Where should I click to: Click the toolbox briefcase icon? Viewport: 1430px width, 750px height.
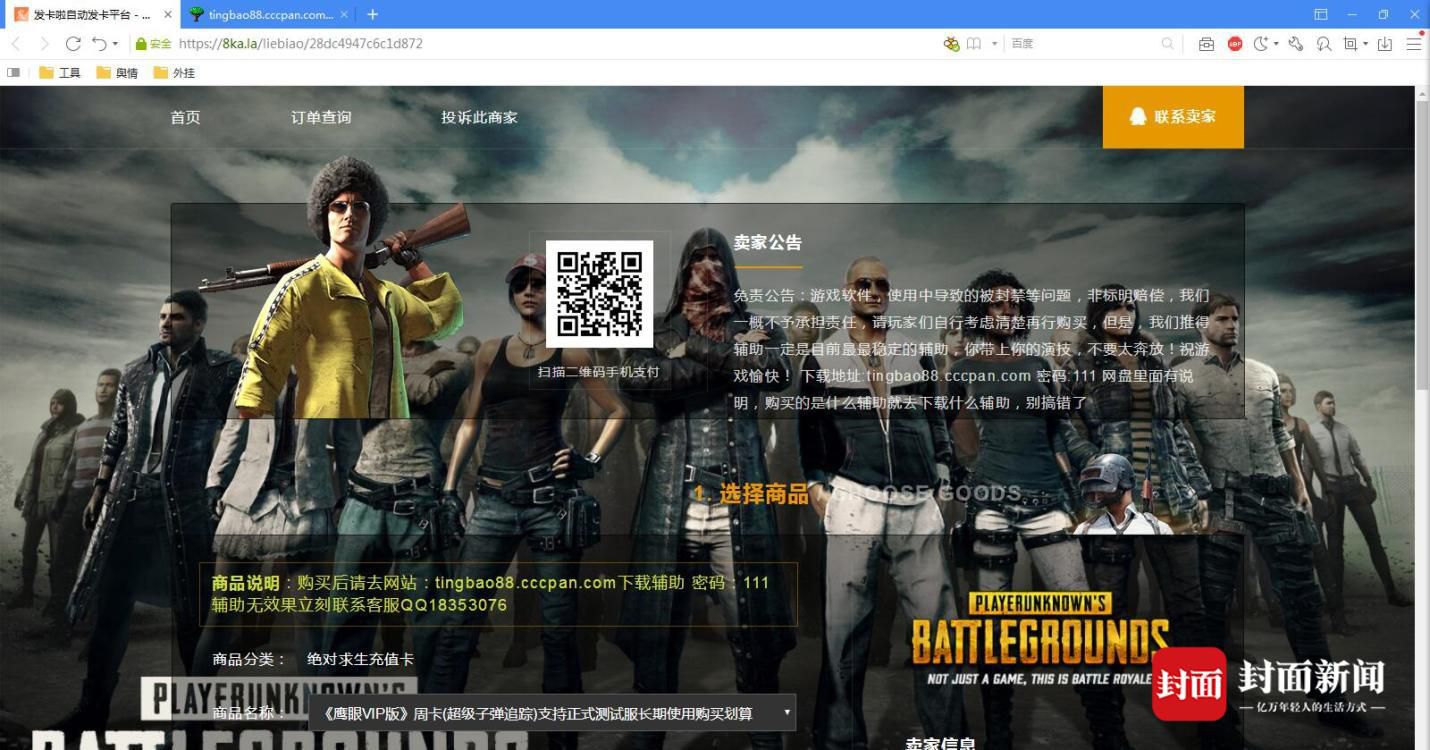1207,44
